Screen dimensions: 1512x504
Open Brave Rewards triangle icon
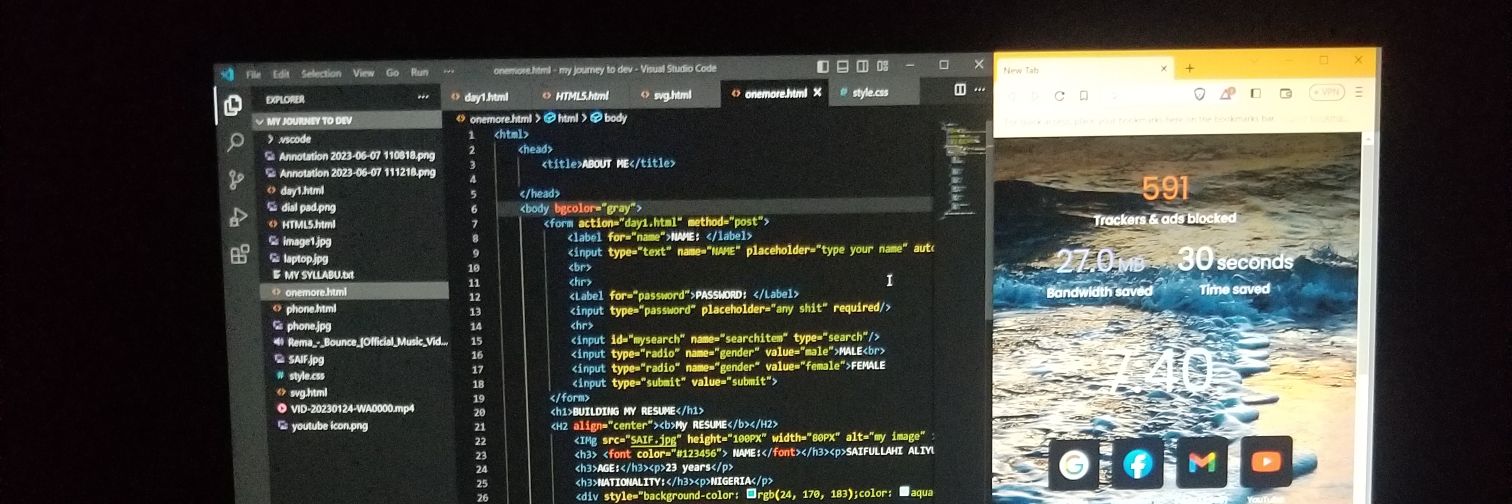click(x=1225, y=94)
